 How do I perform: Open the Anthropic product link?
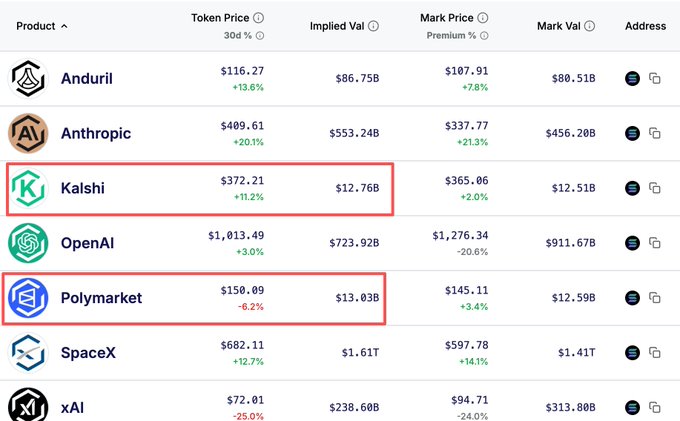tap(95, 133)
